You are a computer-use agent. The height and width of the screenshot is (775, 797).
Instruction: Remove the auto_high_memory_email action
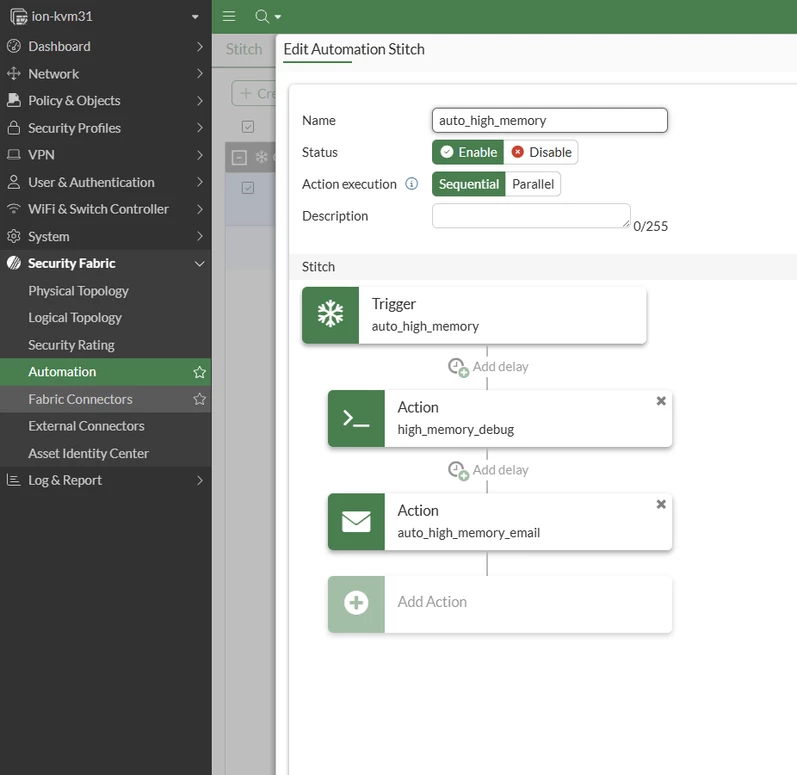pyautogui.click(x=661, y=504)
